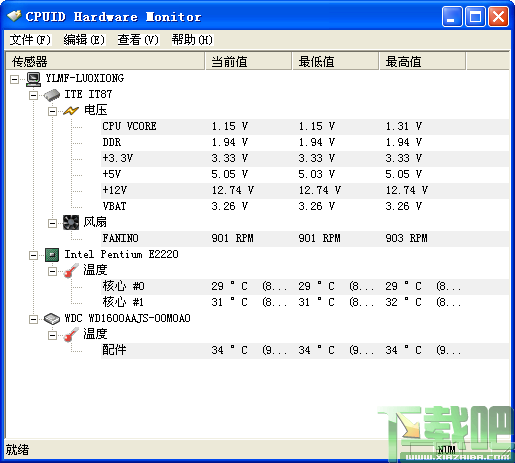
Task: Select the +3.3V row
Action: tap(305, 159)
